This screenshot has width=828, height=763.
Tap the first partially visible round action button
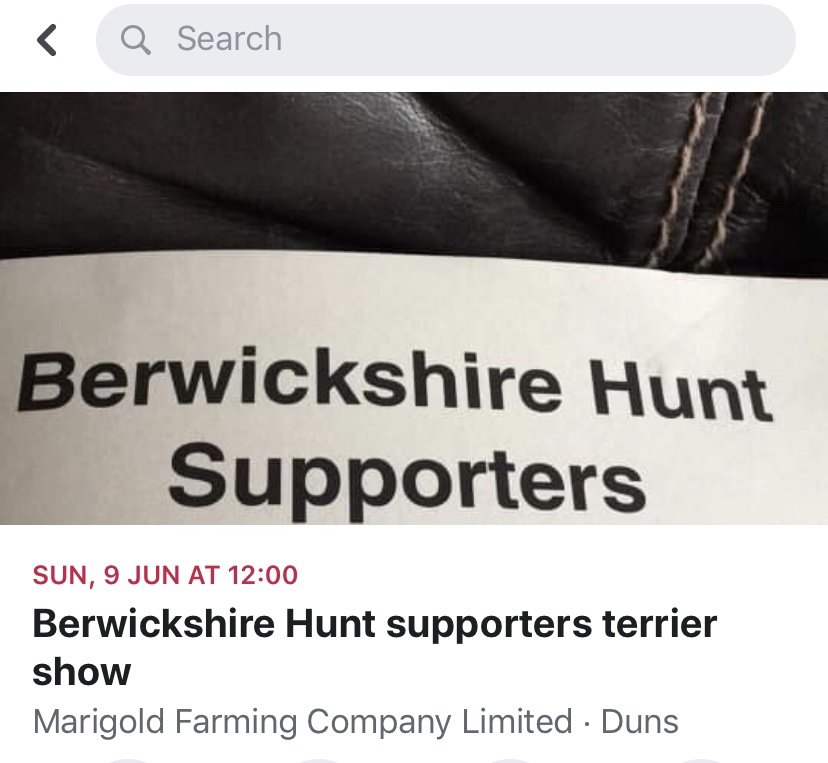128,761
